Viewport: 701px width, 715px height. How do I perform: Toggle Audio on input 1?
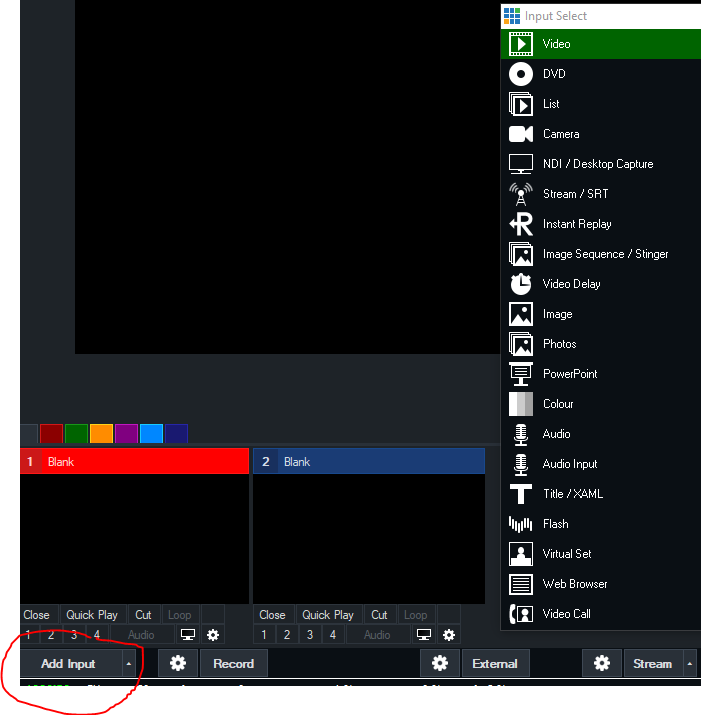141,635
